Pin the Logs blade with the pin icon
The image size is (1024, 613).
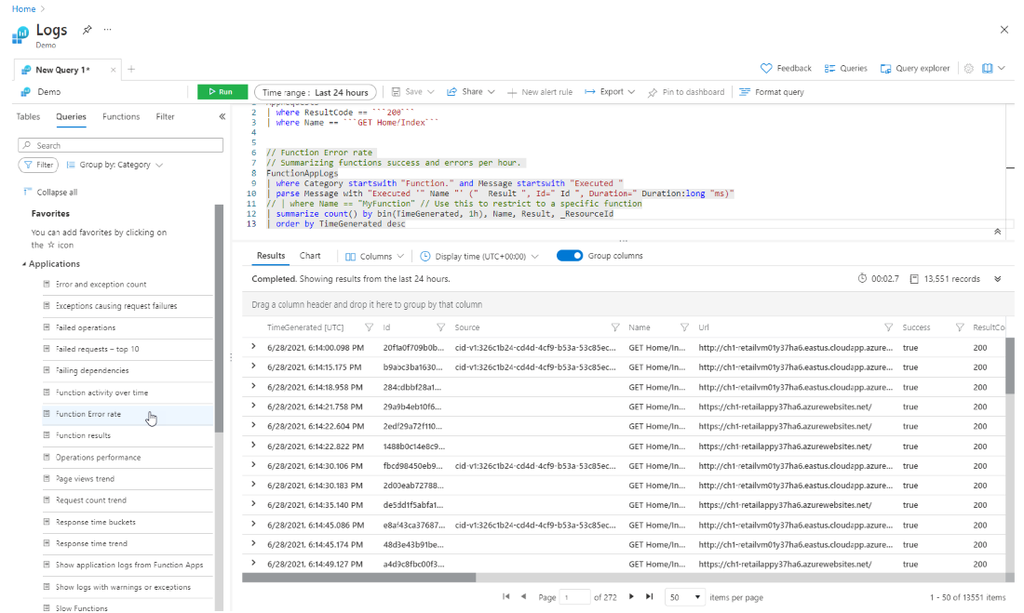pos(87,29)
